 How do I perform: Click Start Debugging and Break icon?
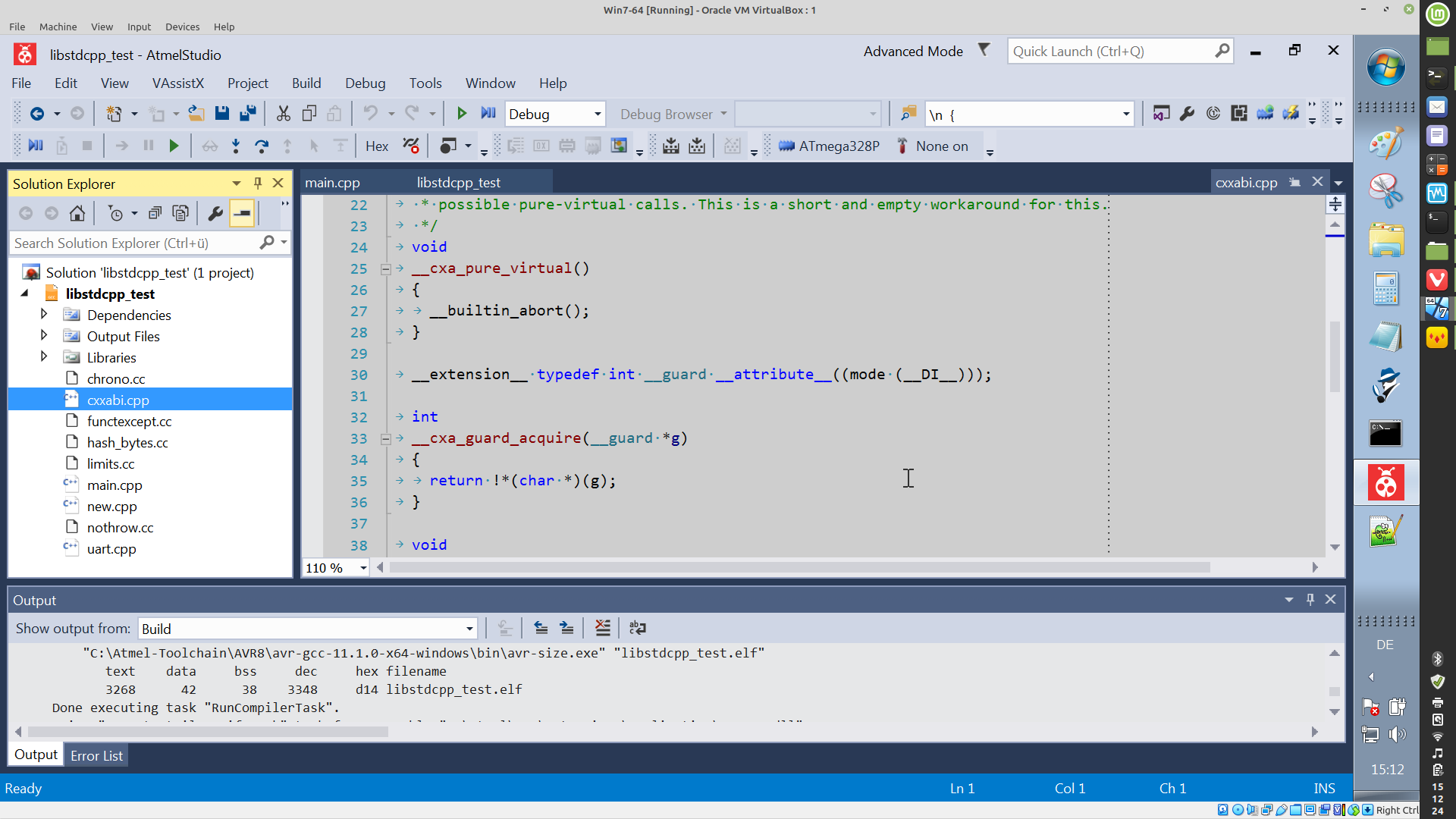pos(488,114)
